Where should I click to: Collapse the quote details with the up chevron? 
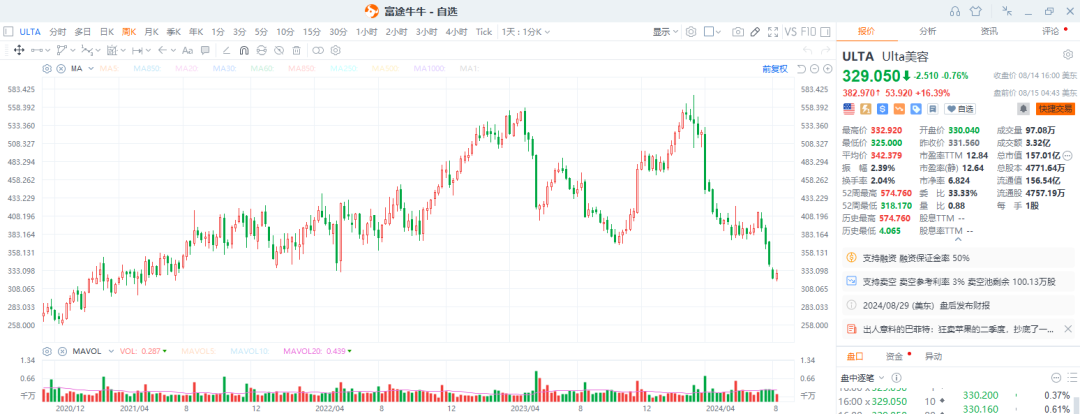957,241
